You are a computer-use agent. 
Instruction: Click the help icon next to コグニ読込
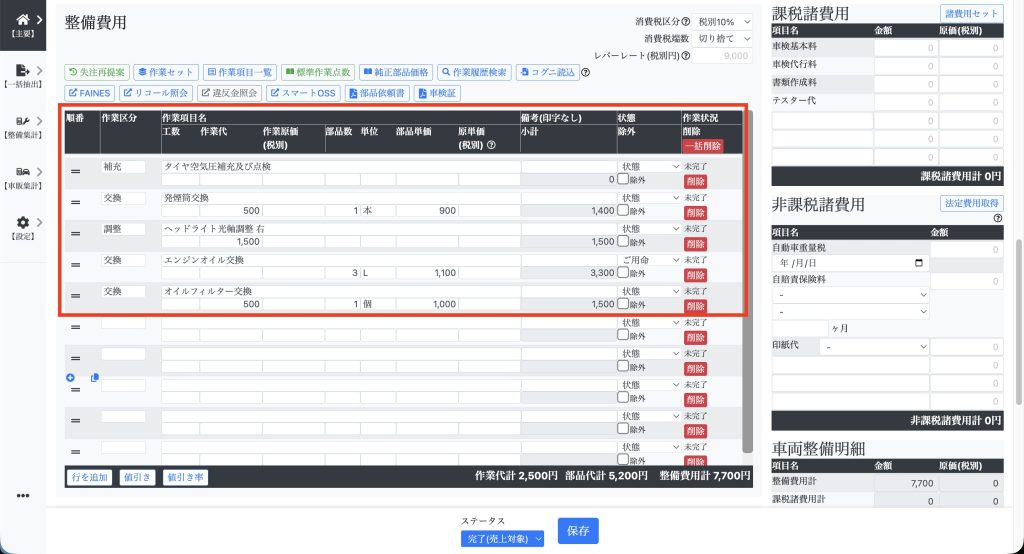tap(586, 72)
